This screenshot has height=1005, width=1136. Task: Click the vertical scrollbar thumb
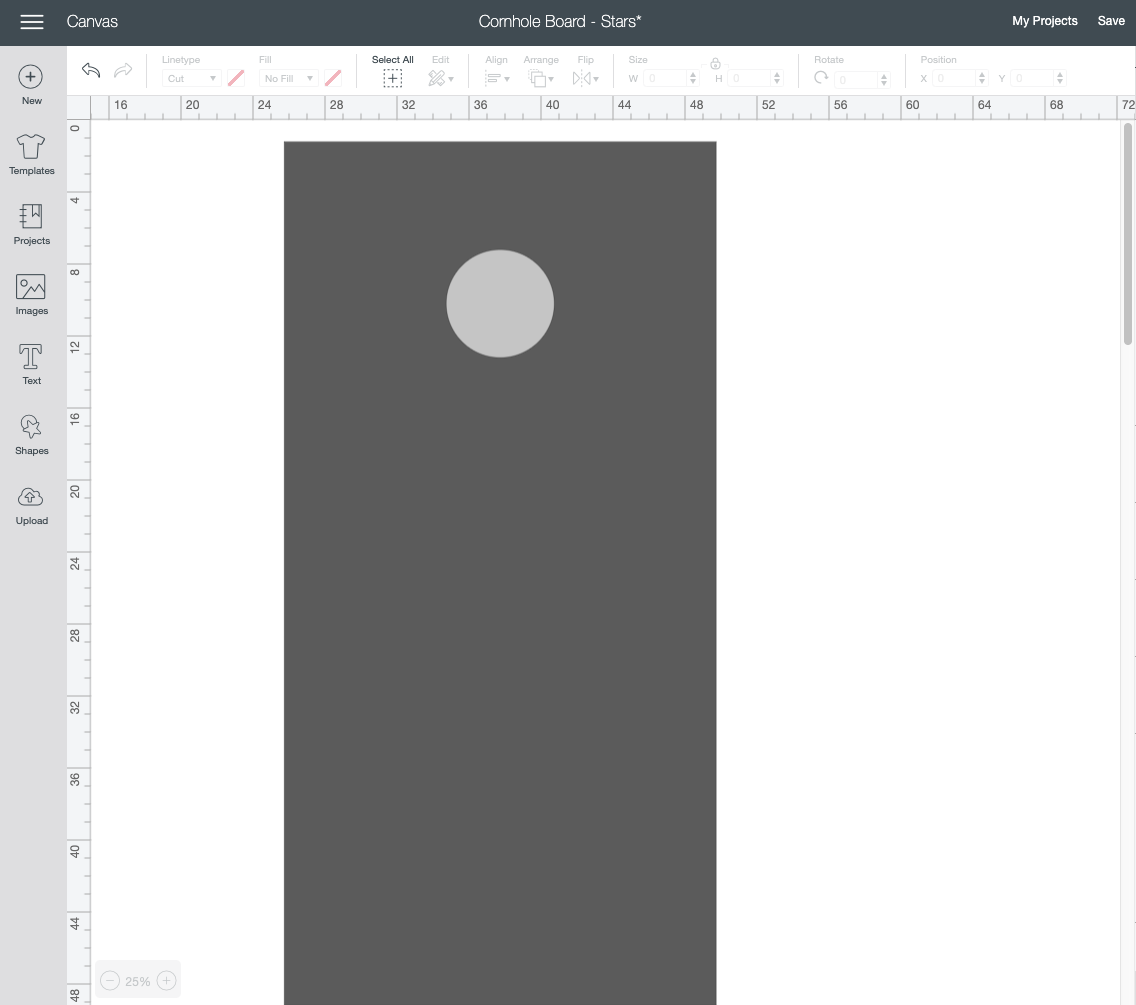1127,233
